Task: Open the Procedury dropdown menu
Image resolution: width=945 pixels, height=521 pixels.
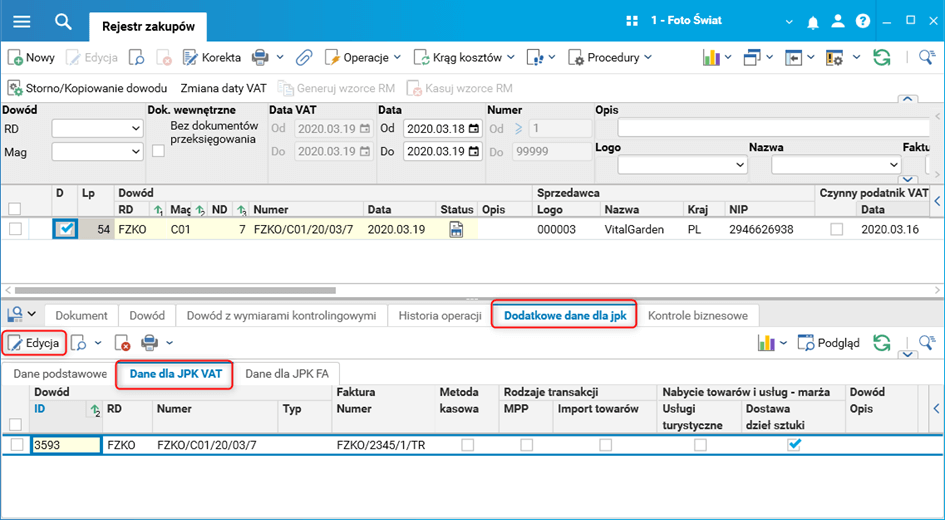Action: (x=610, y=58)
